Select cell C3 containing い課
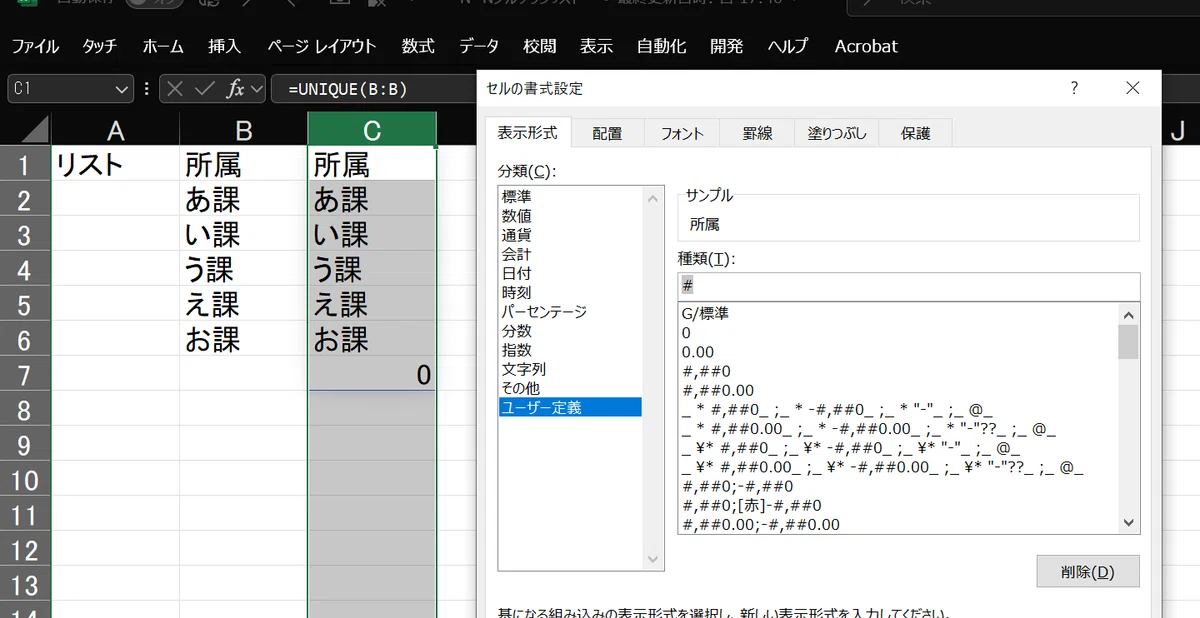This screenshot has width=1200, height=618. 372,234
